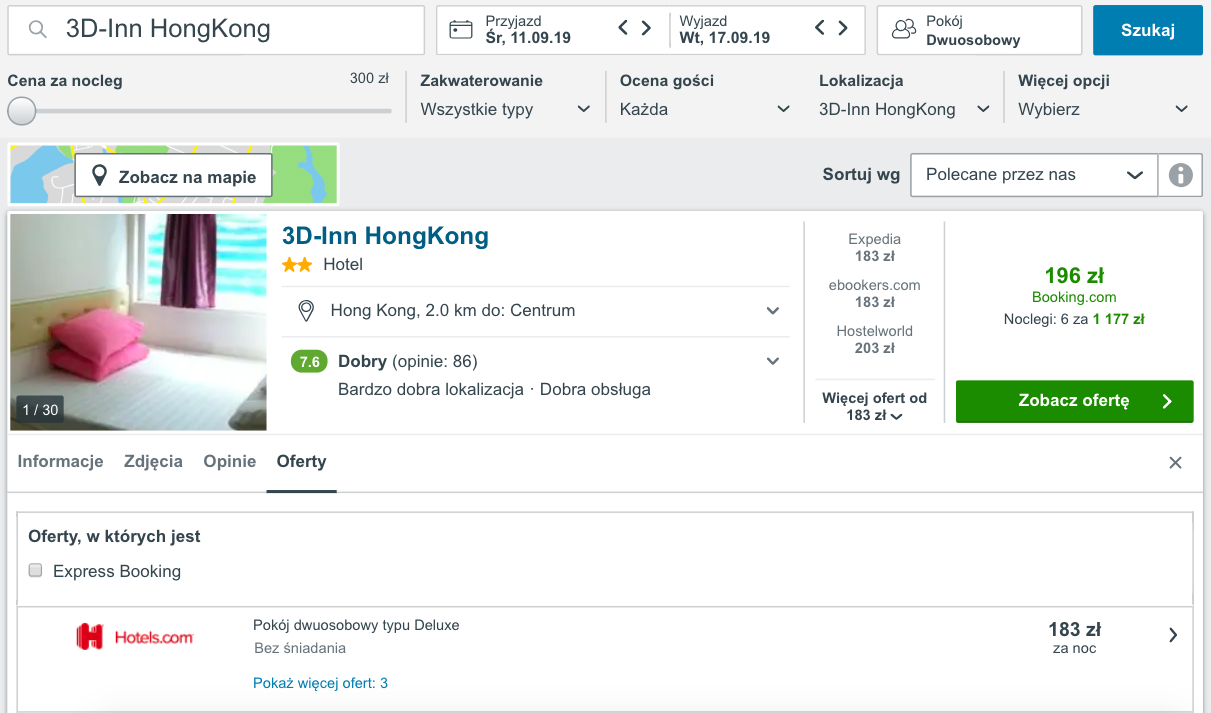Screen dimensions: 1211x713
Task: Open the Sortuj wg dropdown
Action: coord(1034,175)
